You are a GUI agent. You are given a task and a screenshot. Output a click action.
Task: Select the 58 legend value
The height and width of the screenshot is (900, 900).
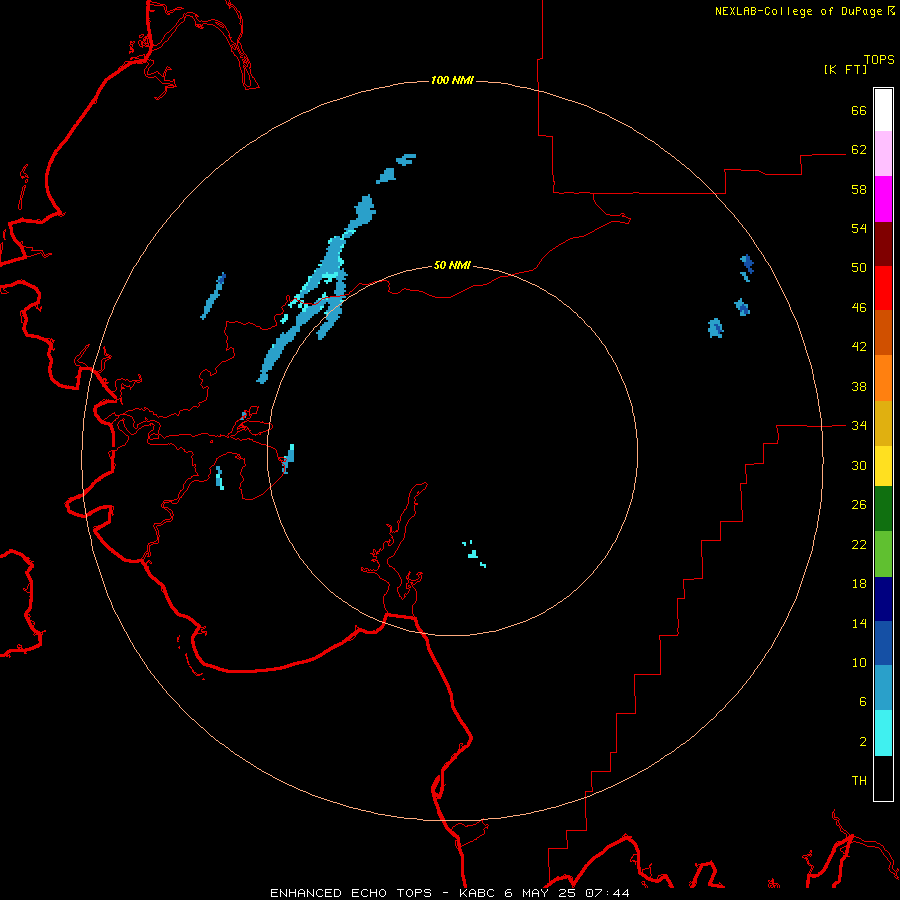click(x=859, y=189)
